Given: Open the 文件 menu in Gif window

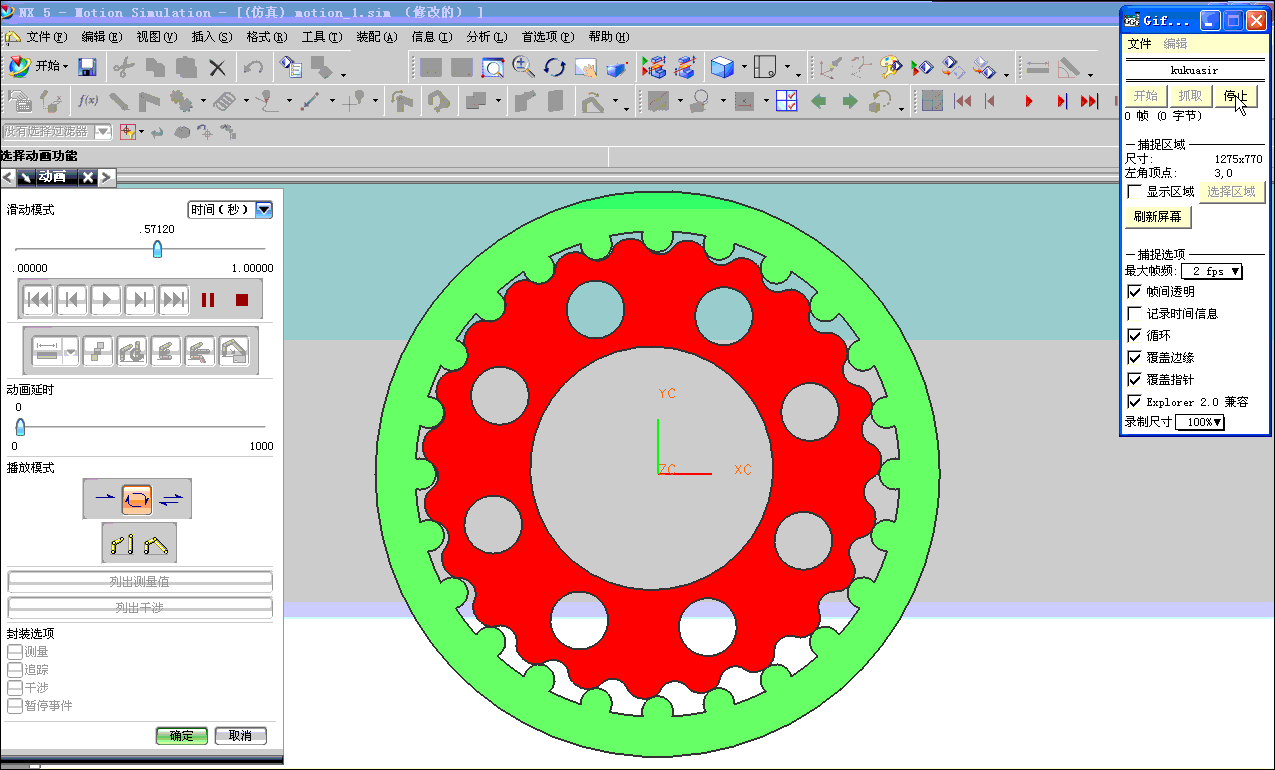Looking at the screenshot, I should pos(1140,44).
